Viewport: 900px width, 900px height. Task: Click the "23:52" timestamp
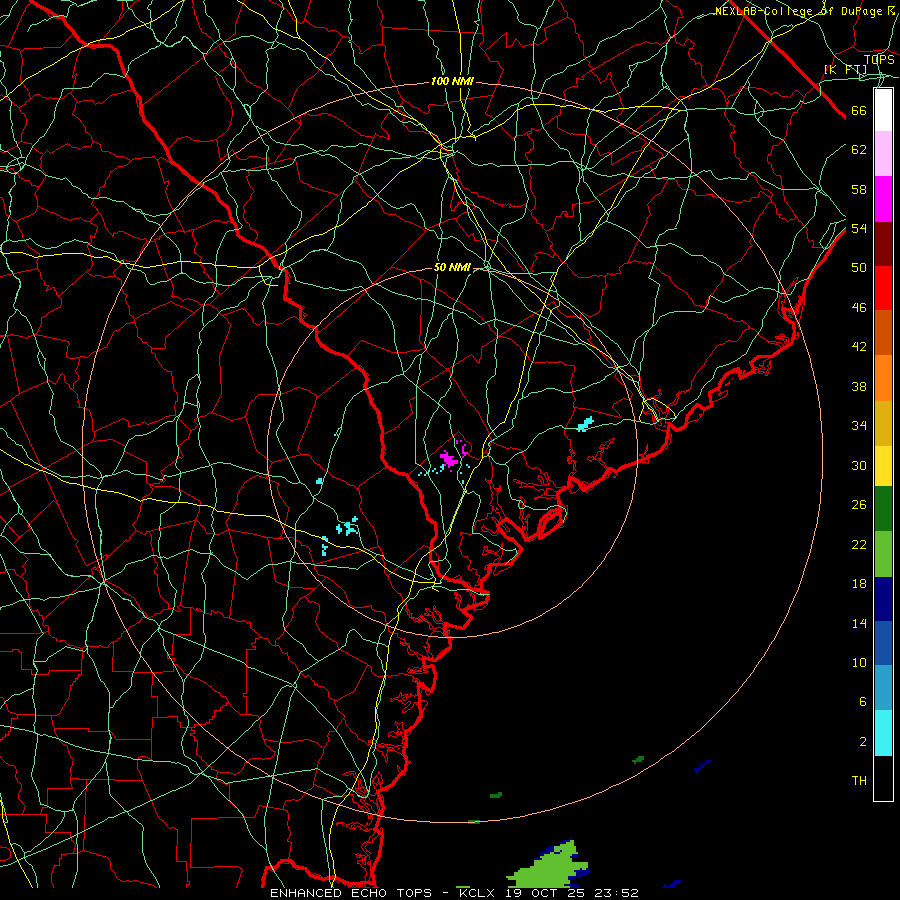[616, 893]
